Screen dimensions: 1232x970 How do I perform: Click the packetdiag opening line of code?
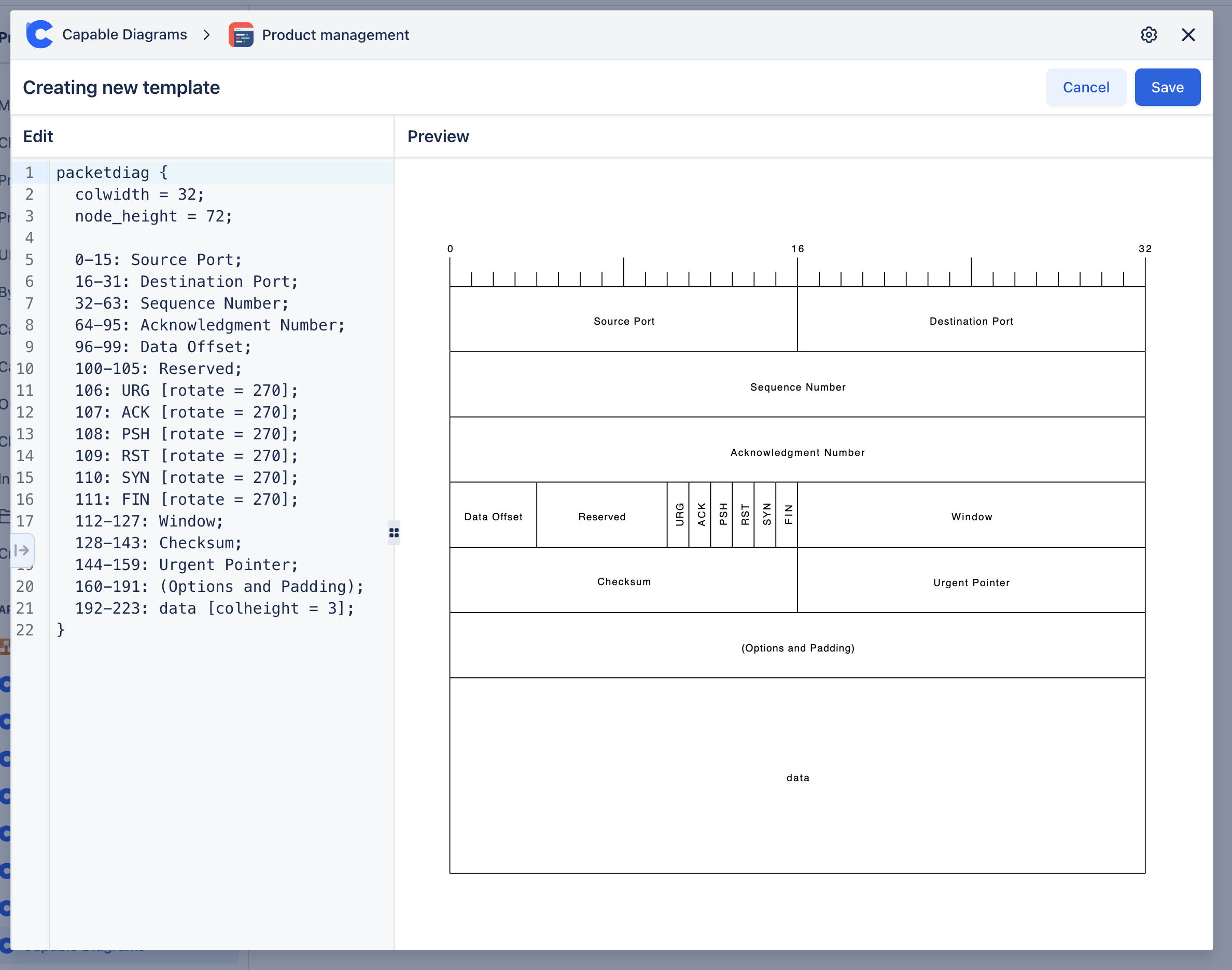(111, 172)
